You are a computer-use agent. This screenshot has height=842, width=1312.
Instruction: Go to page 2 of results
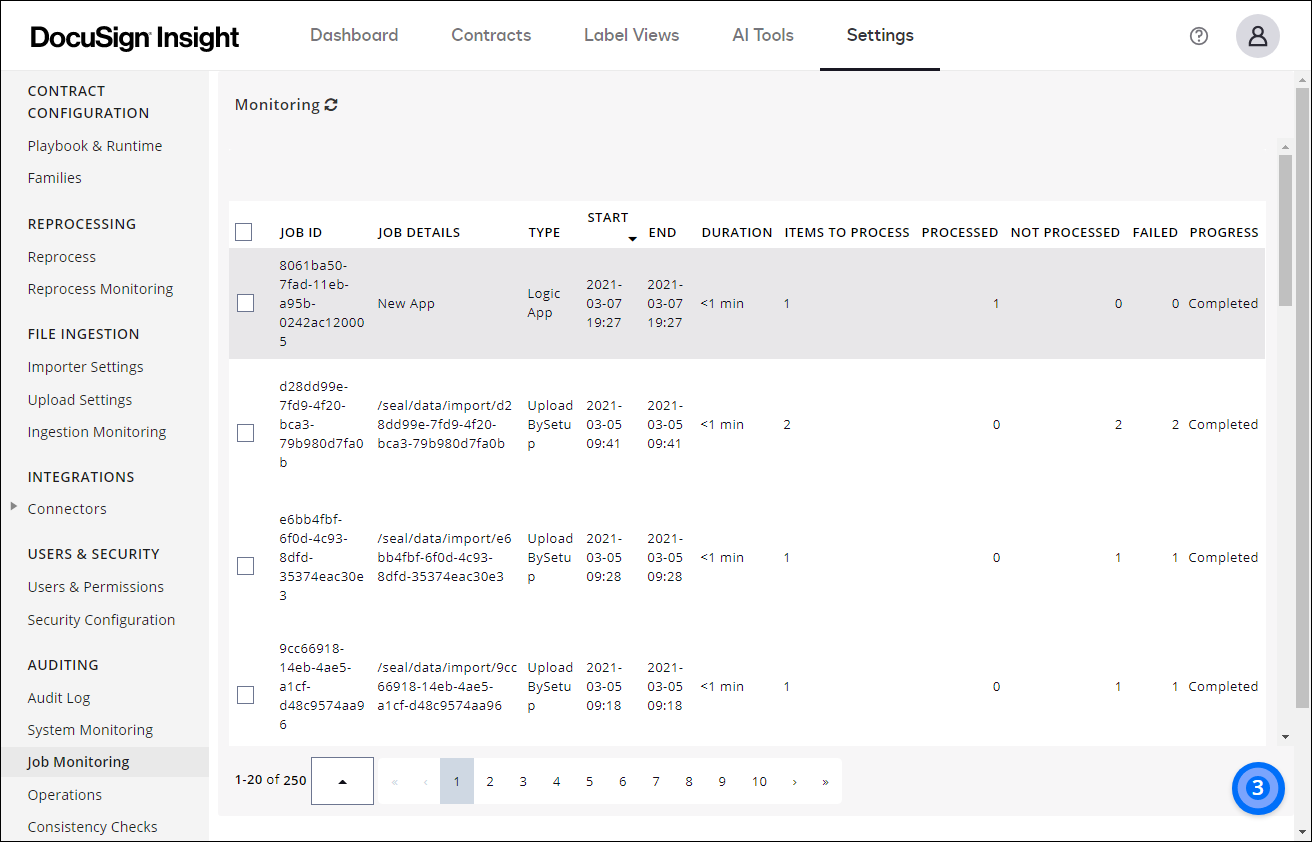coord(489,781)
